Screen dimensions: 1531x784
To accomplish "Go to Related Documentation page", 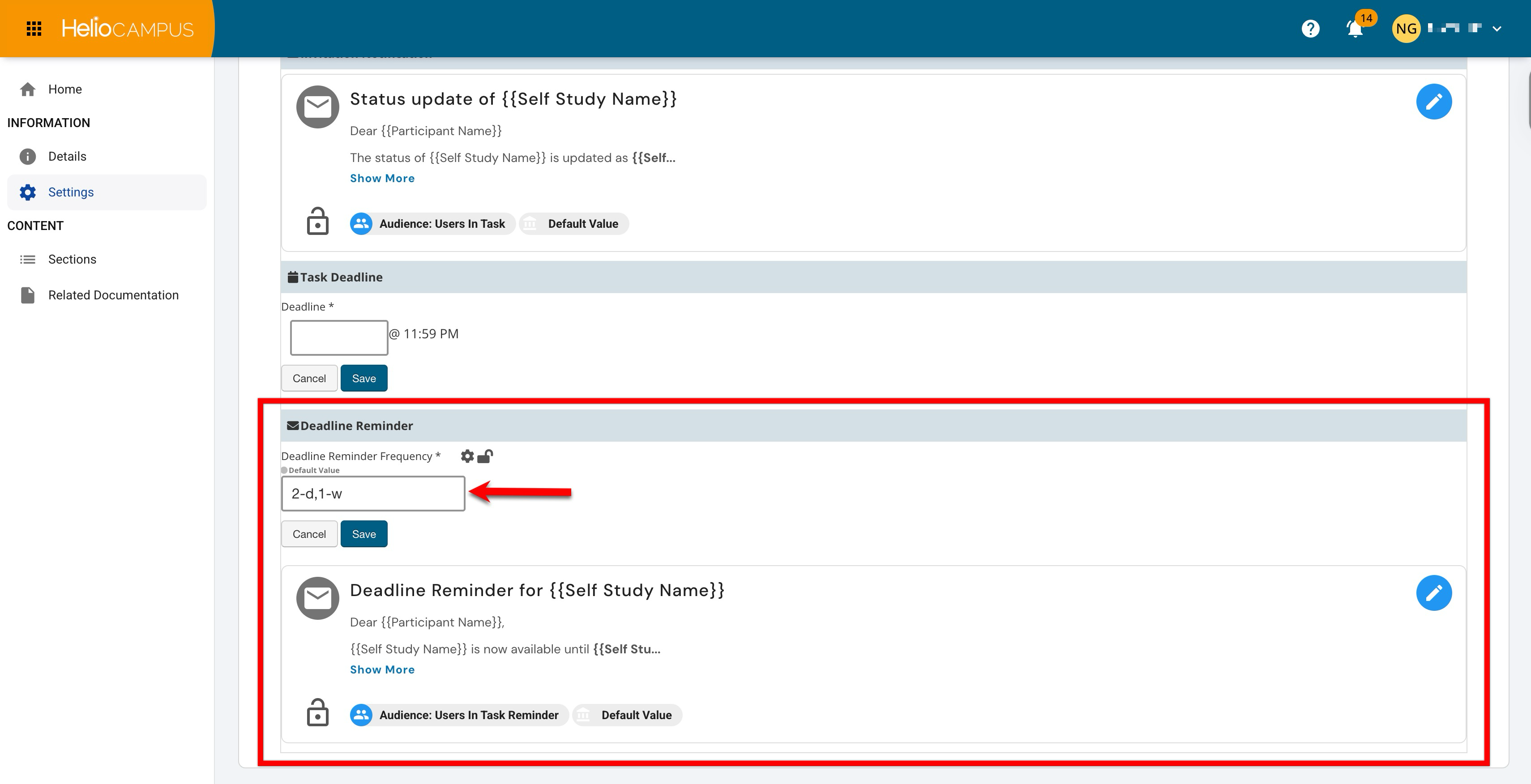I will point(113,295).
